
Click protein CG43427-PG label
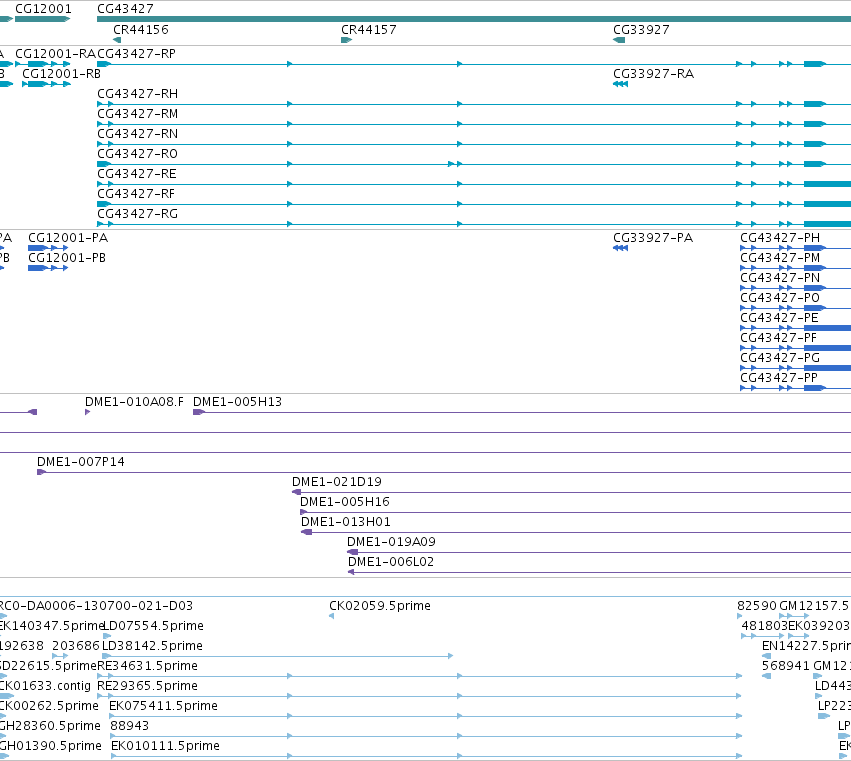[780, 358]
